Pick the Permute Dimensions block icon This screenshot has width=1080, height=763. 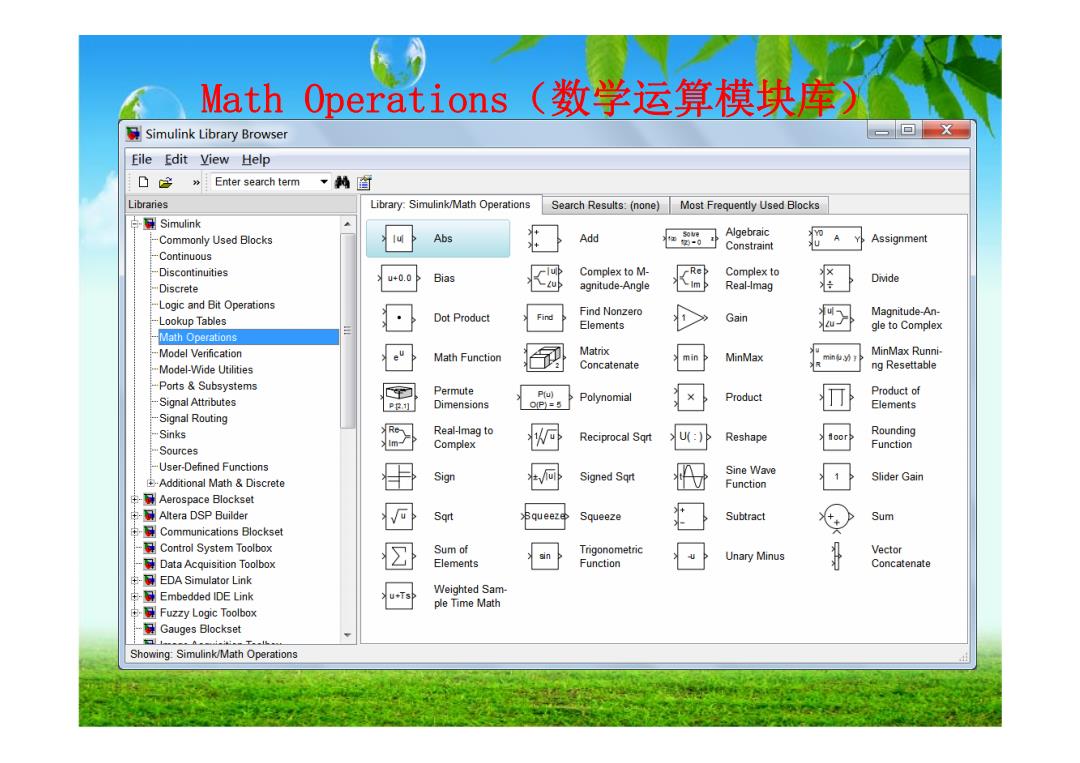[399, 397]
